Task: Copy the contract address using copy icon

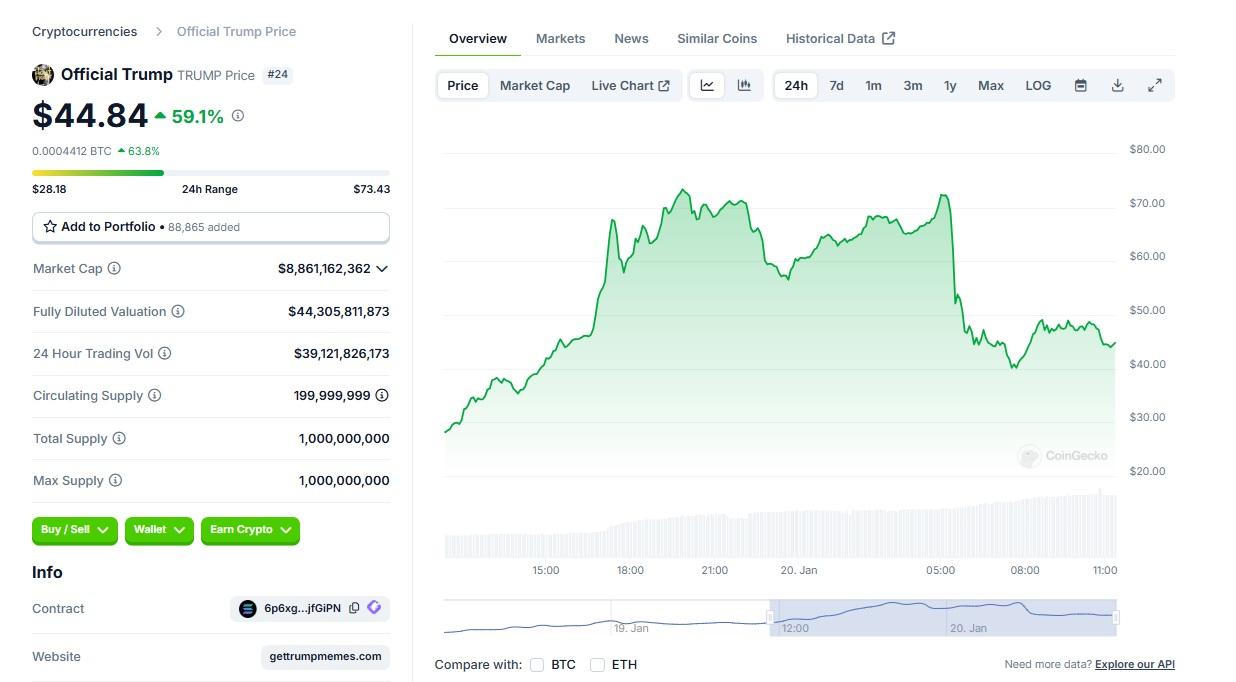Action: 355,608
